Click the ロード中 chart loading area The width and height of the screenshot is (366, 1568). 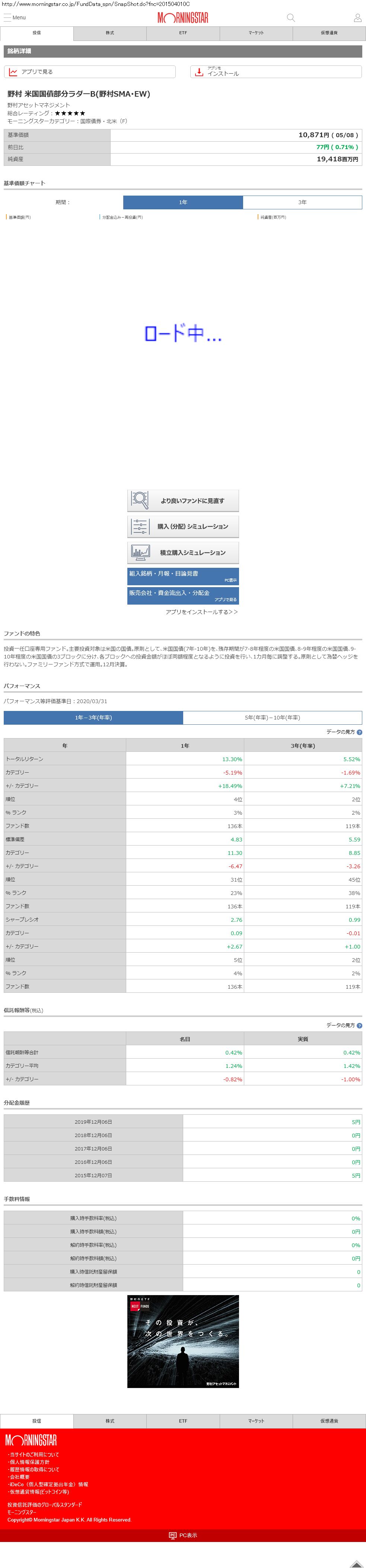click(183, 334)
